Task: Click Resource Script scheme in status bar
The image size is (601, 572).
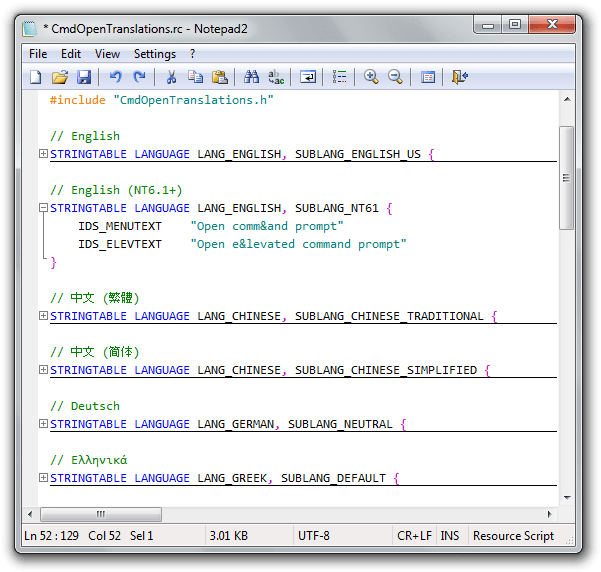Action: click(x=513, y=536)
